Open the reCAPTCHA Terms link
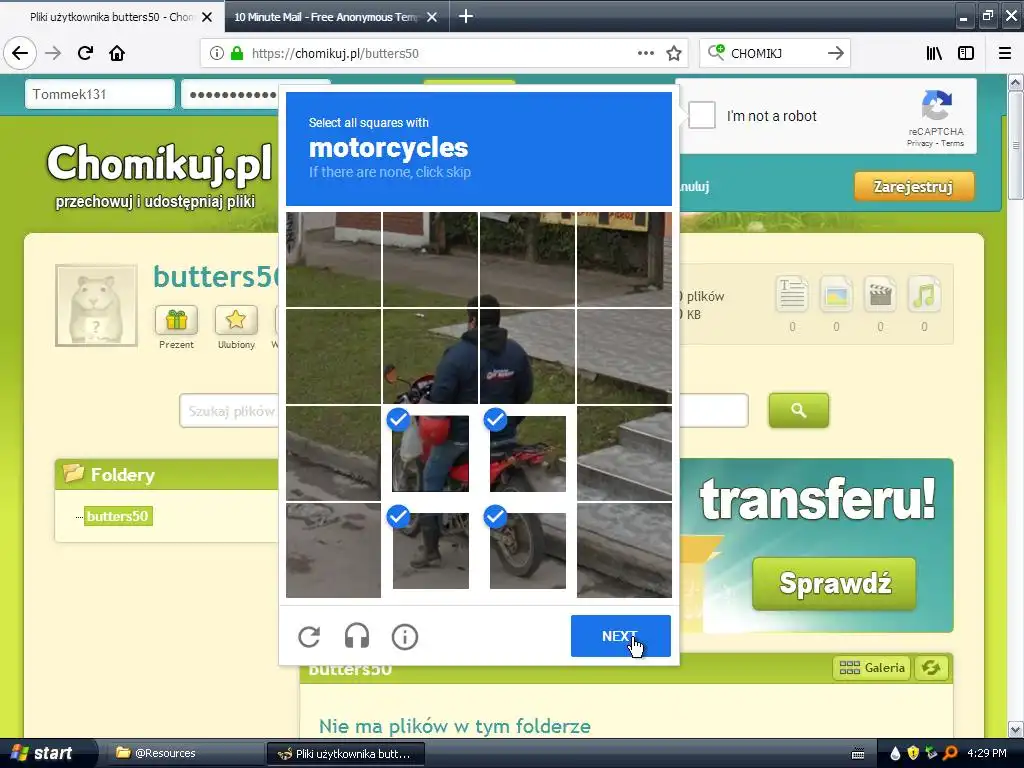This screenshot has height=768, width=1024. 952,143
